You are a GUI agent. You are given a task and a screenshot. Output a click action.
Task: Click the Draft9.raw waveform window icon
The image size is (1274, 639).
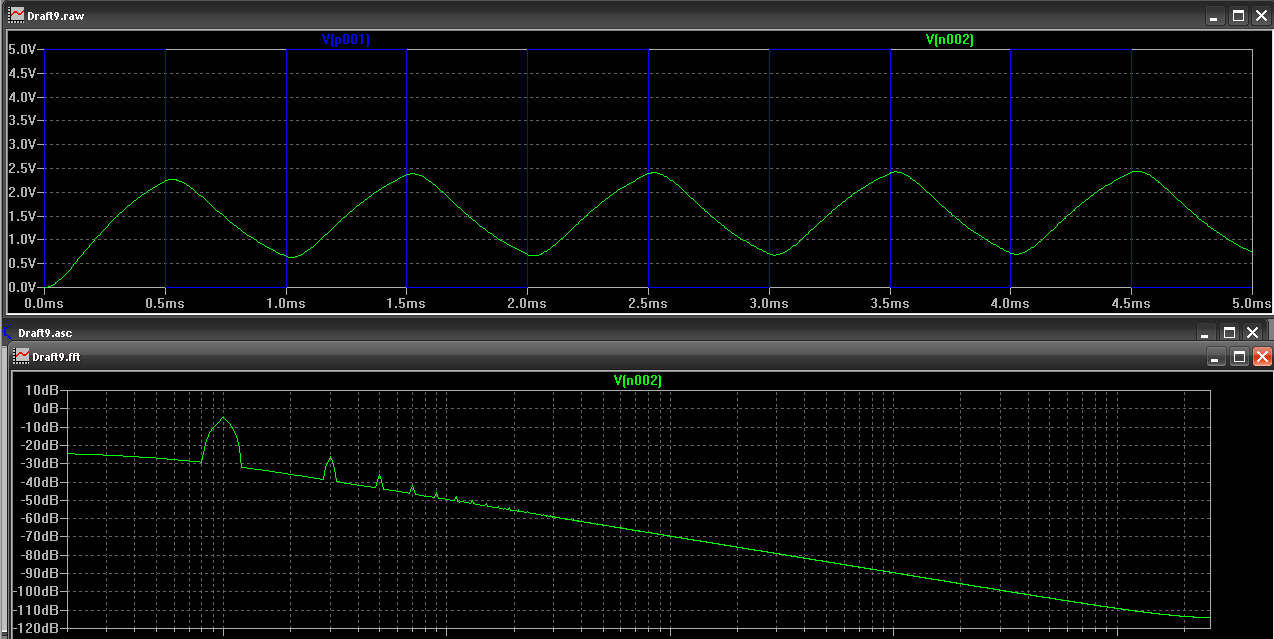17,16
